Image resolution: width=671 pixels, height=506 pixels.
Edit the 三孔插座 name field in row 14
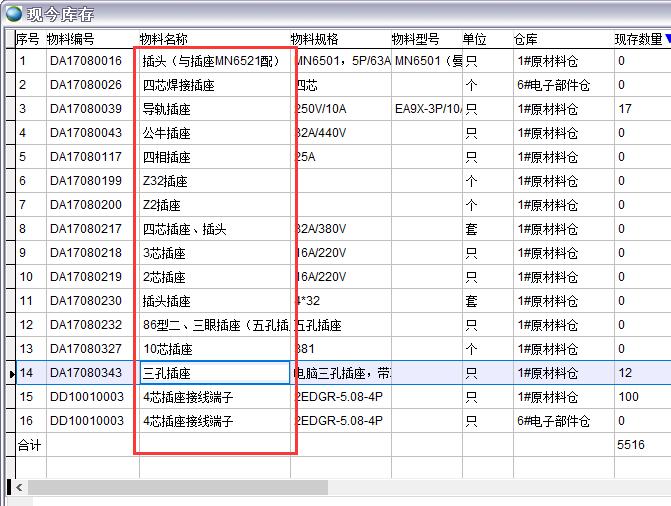coord(214,373)
